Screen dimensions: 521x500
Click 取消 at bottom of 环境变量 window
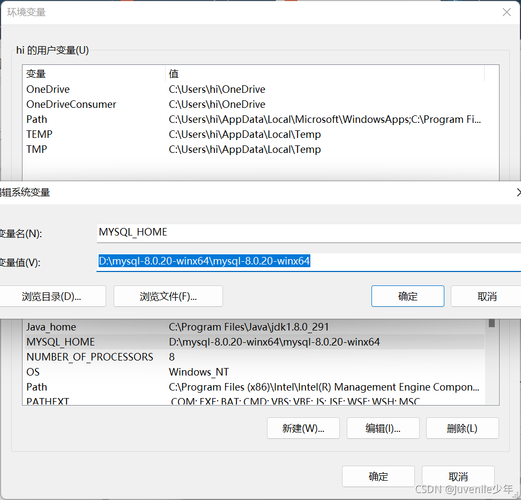(458, 476)
